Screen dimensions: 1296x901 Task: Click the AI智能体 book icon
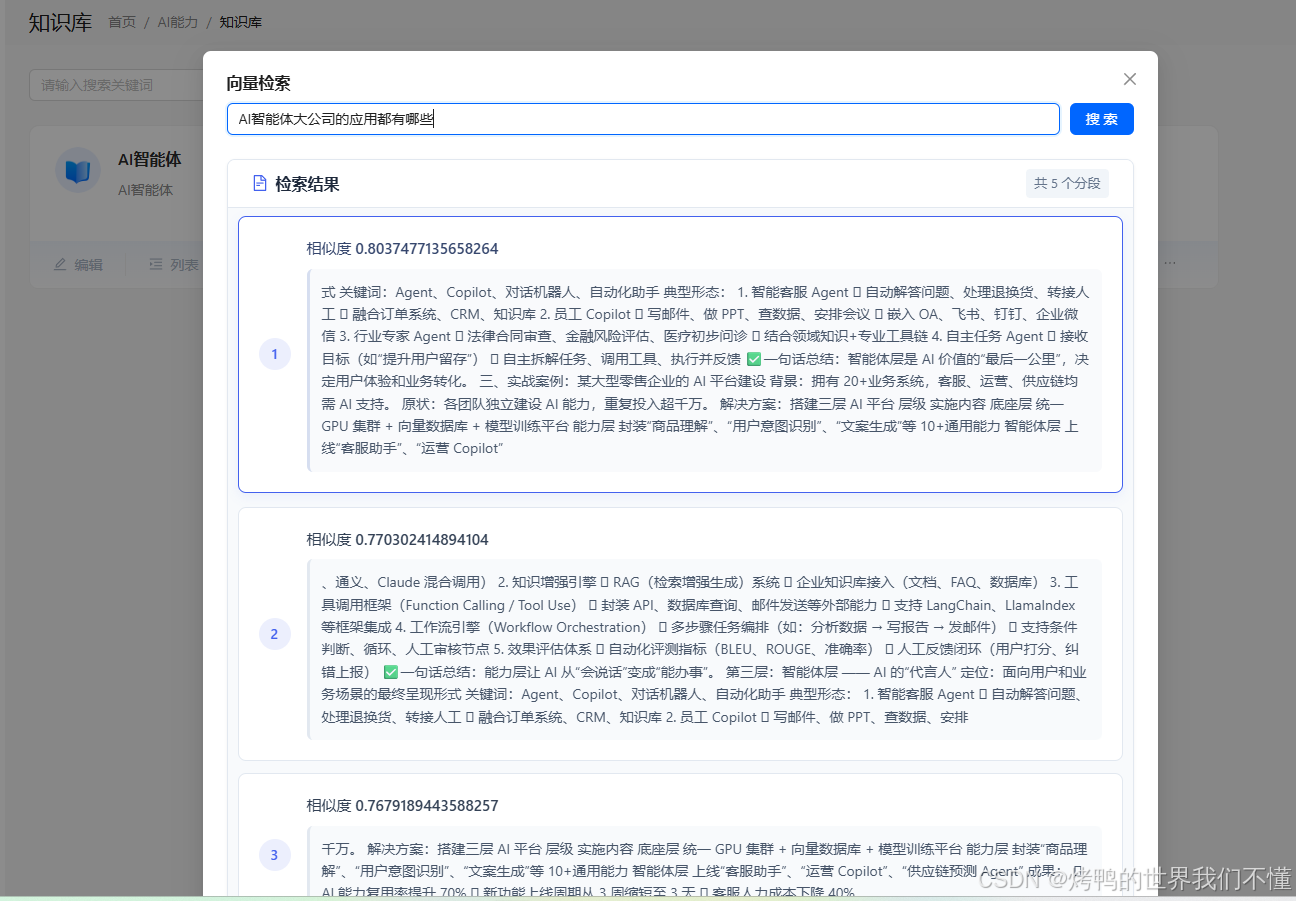point(78,171)
